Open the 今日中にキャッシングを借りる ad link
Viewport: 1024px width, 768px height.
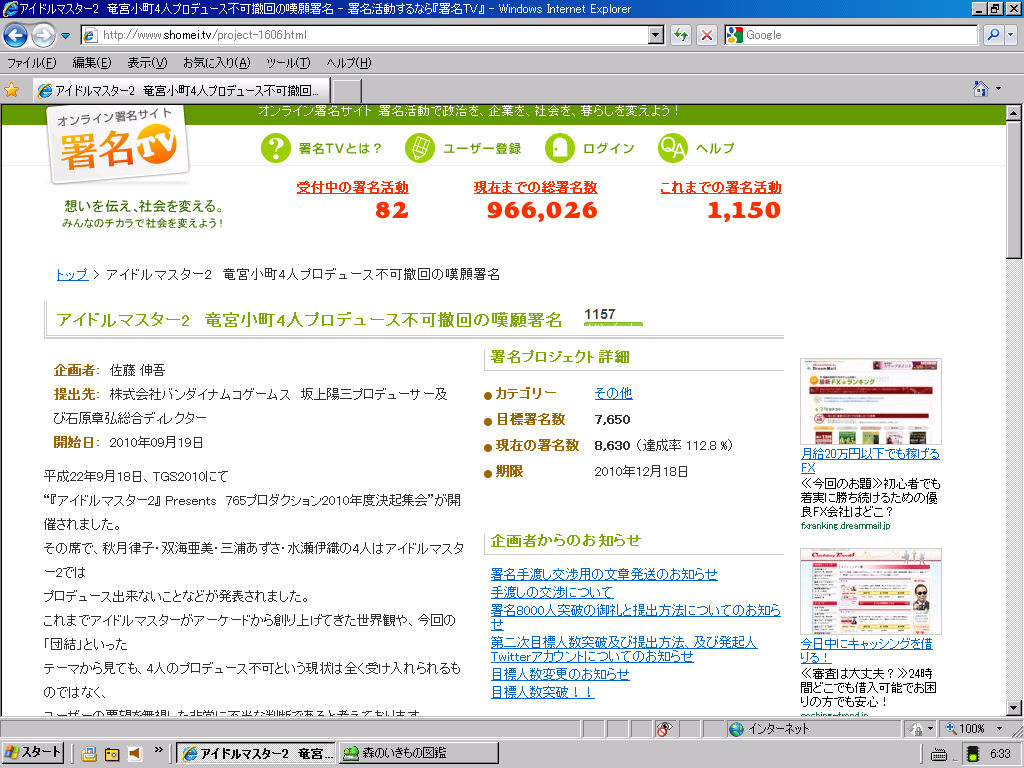867,650
